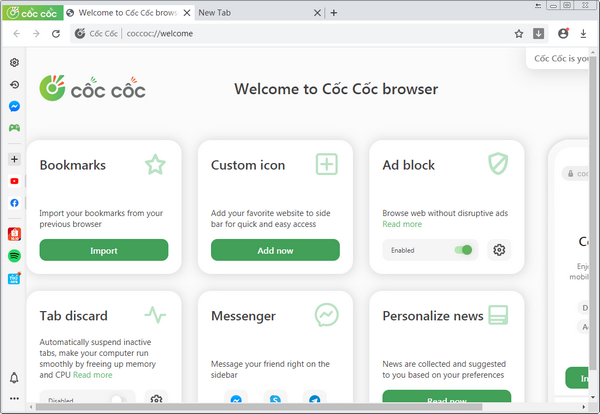Disable the Ad block toggle

point(461,250)
